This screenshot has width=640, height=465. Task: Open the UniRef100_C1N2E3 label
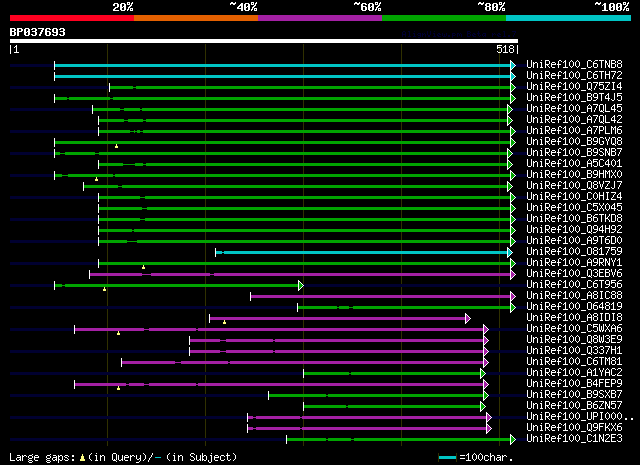574,439
